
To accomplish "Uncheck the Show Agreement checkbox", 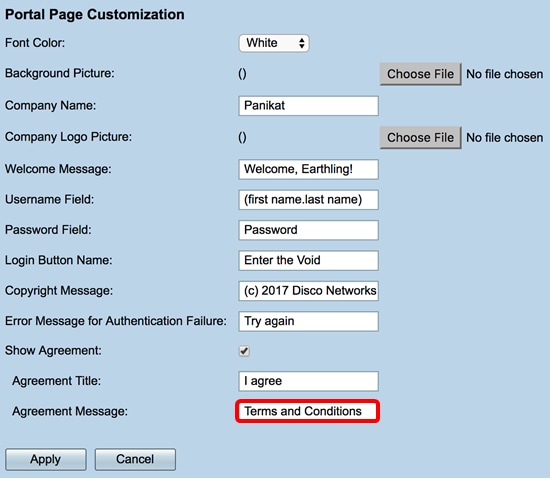I will 244,351.
